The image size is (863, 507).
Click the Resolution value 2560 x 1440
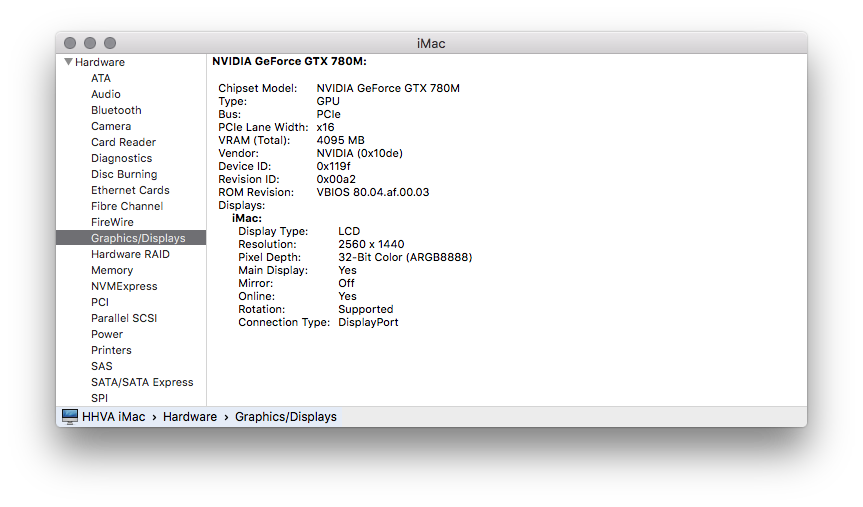pyautogui.click(x=371, y=244)
